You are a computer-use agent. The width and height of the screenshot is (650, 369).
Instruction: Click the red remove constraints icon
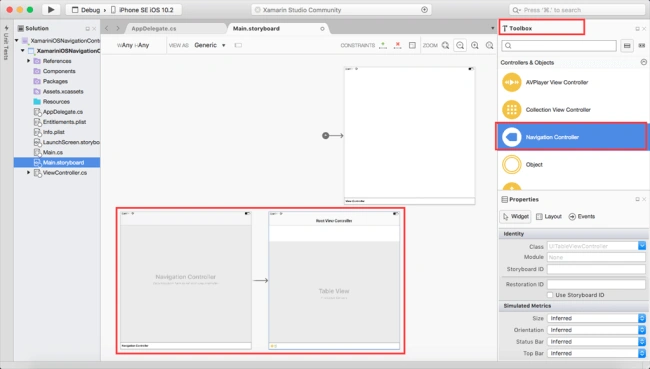(398, 45)
